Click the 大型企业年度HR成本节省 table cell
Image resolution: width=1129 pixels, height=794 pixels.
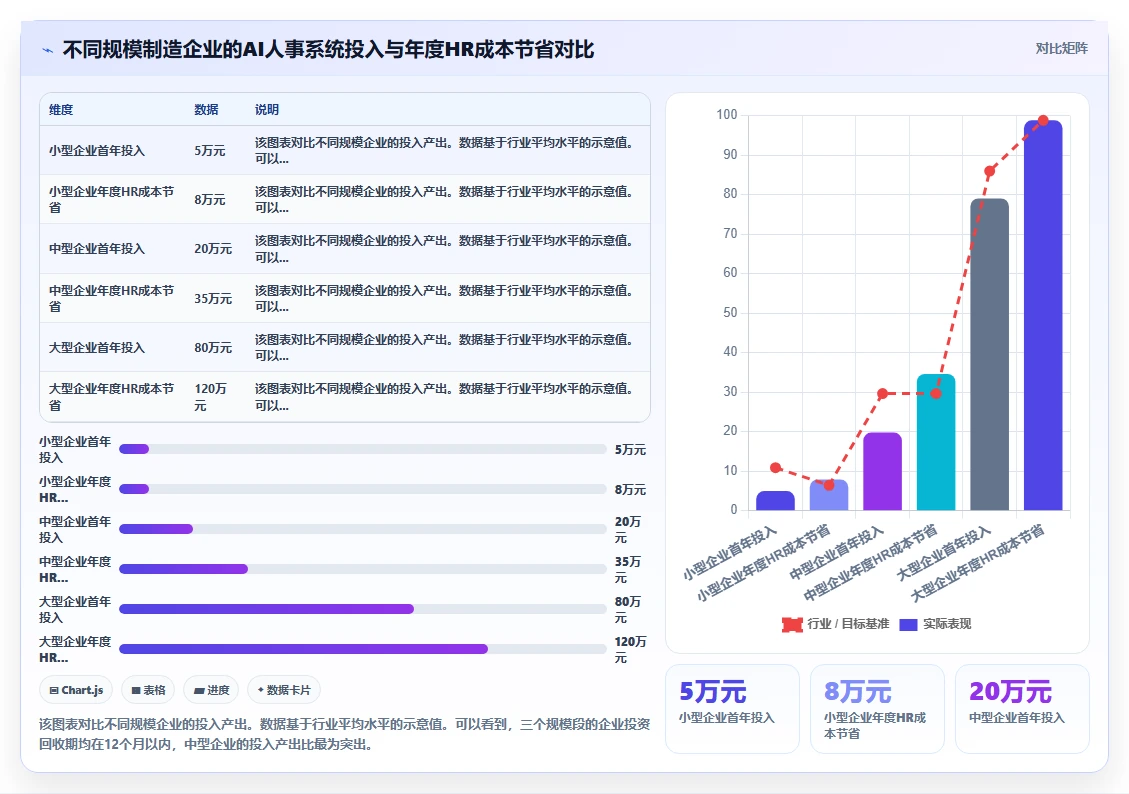(x=112, y=397)
